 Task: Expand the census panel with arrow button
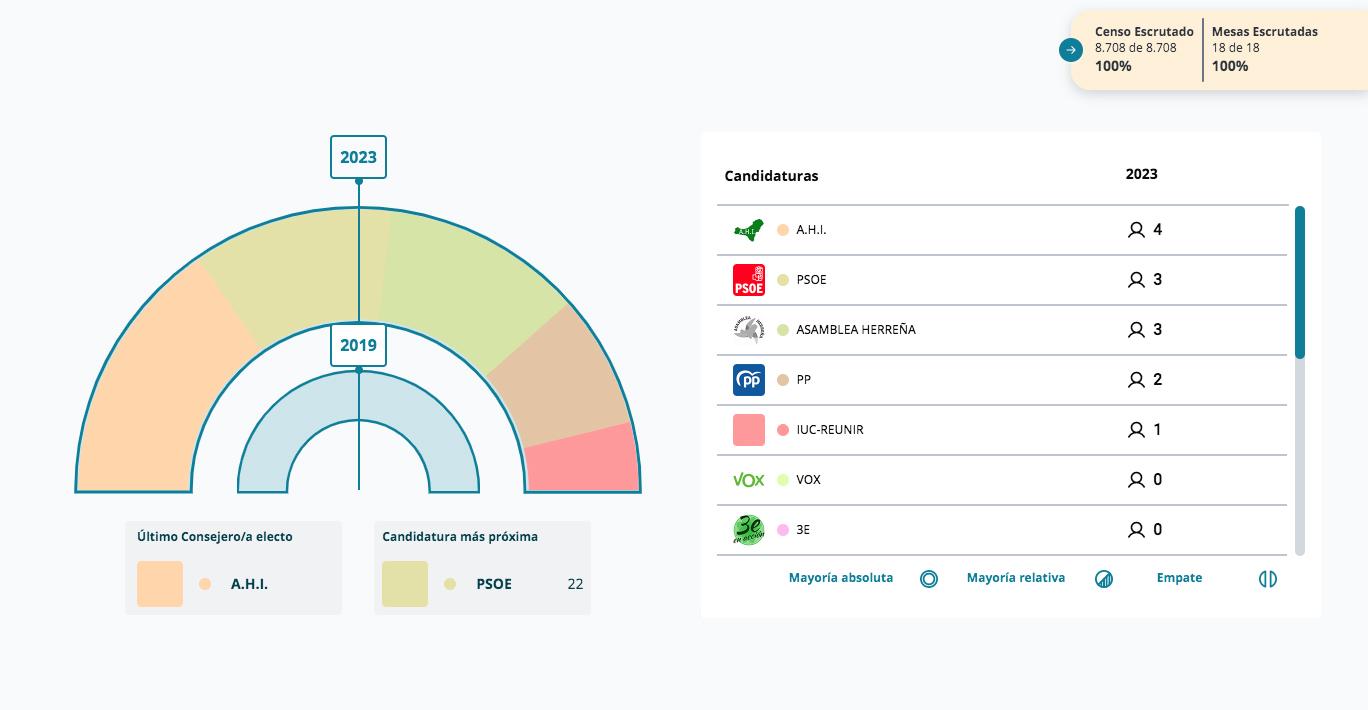pos(1071,50)
